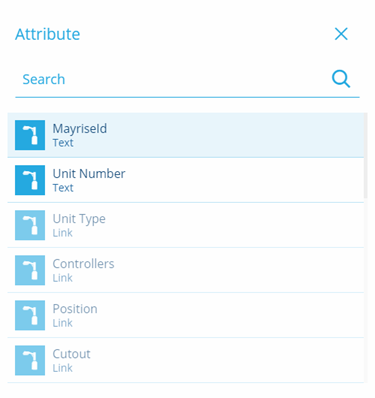Click the street light icon beside Cutout

click(x=30, y=360)
